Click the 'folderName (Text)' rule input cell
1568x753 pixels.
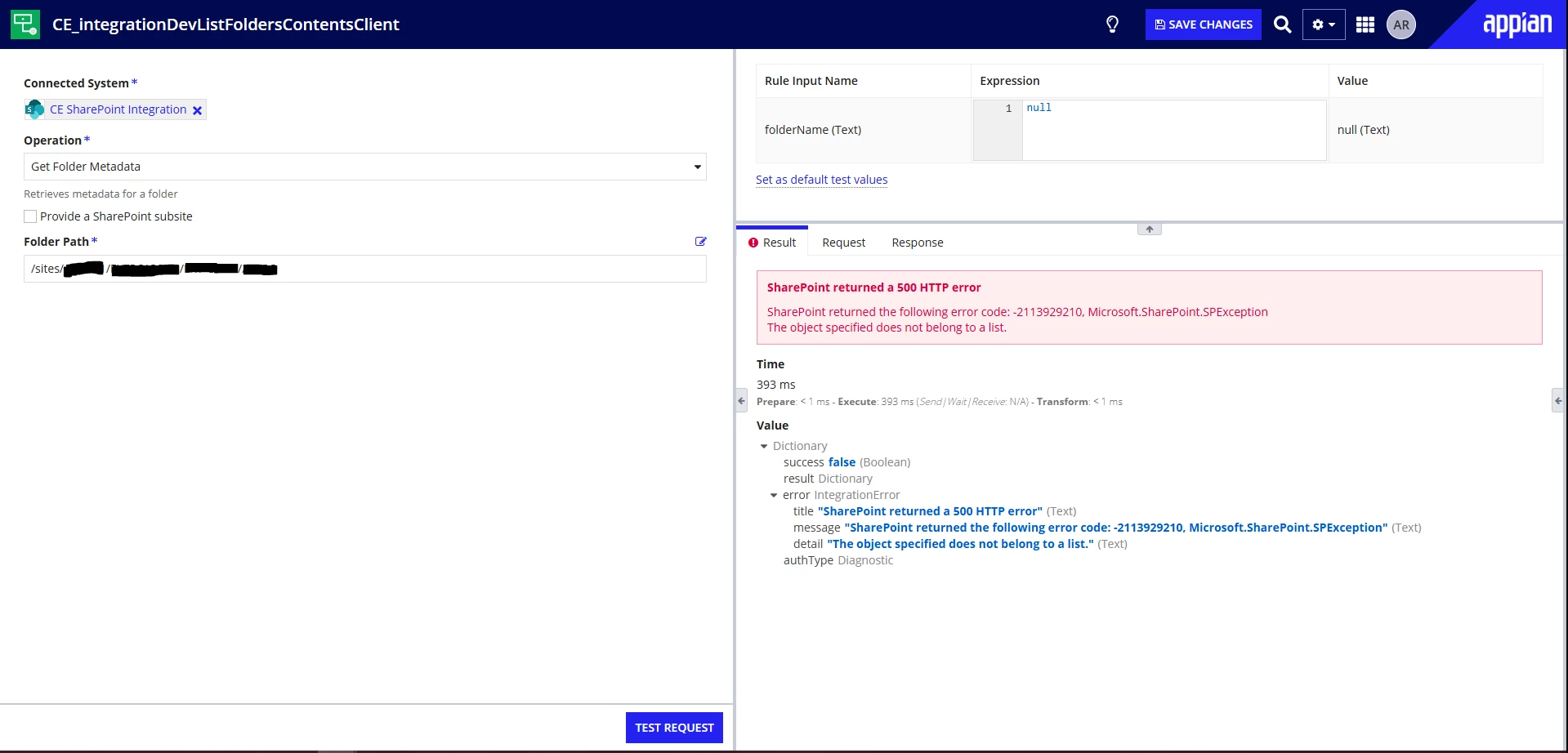[863, 130]
